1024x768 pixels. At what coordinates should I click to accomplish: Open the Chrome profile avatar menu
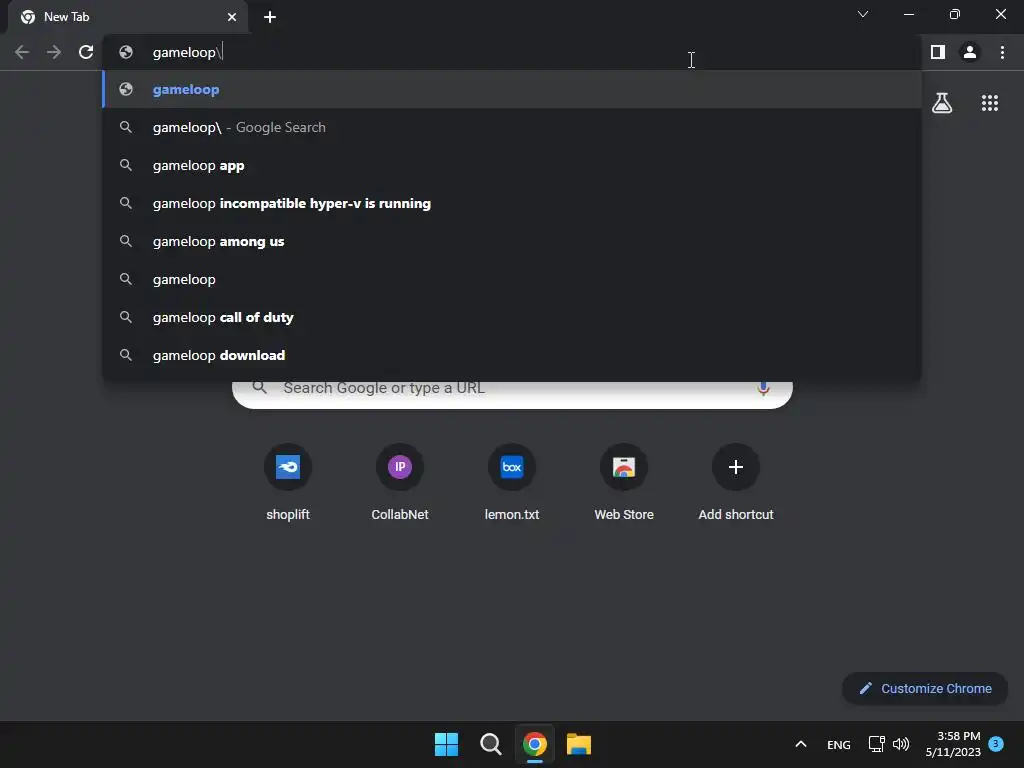(x=970, y=52)
